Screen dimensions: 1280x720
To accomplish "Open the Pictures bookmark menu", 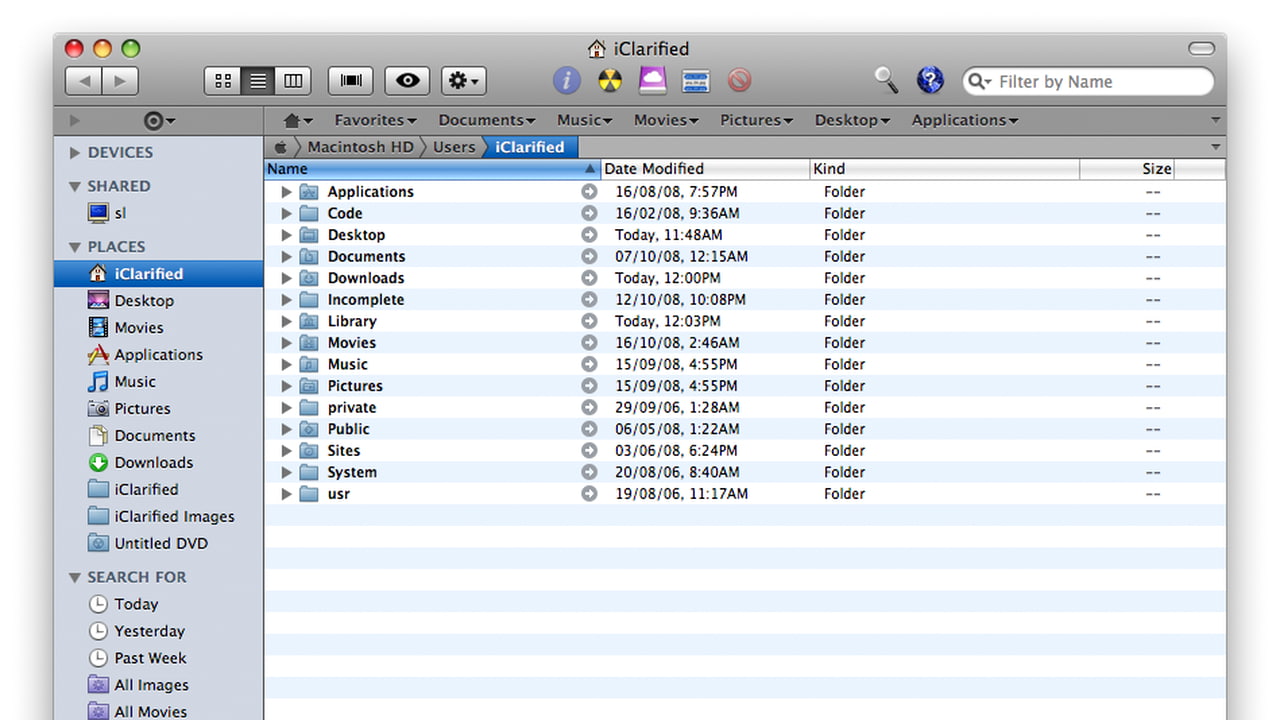I will tap(756, 120).
